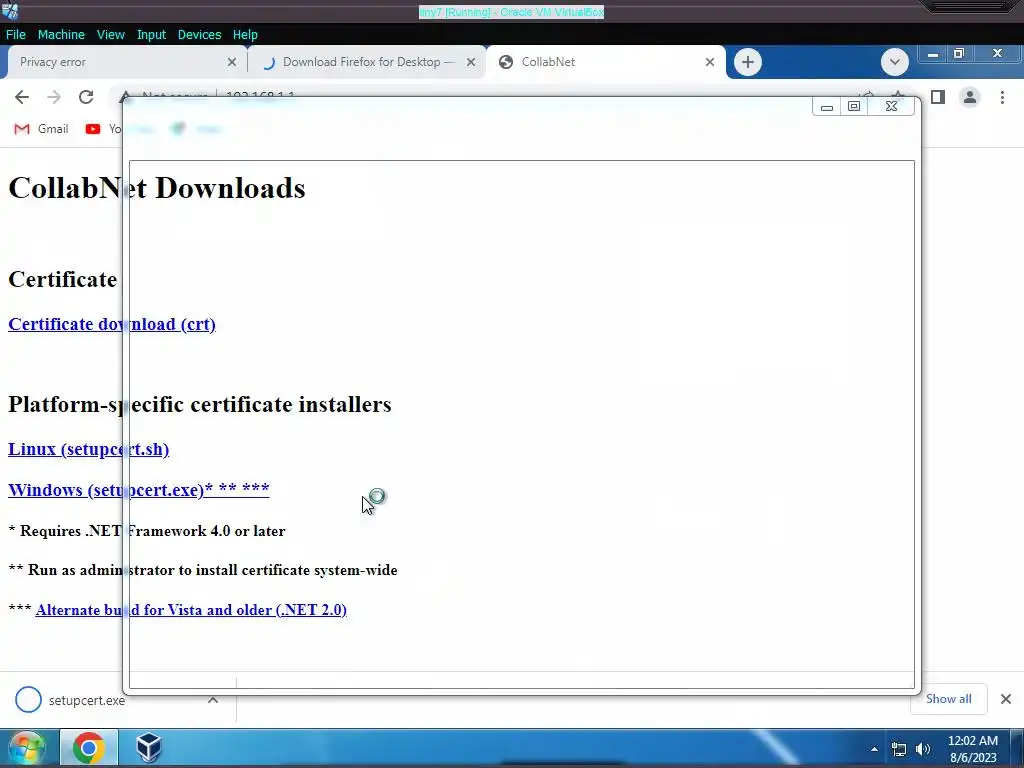Viewport: 1024px width, 768px height.
Task: Open the VirtualBox Input menu
Action: [x=151, y=35]
